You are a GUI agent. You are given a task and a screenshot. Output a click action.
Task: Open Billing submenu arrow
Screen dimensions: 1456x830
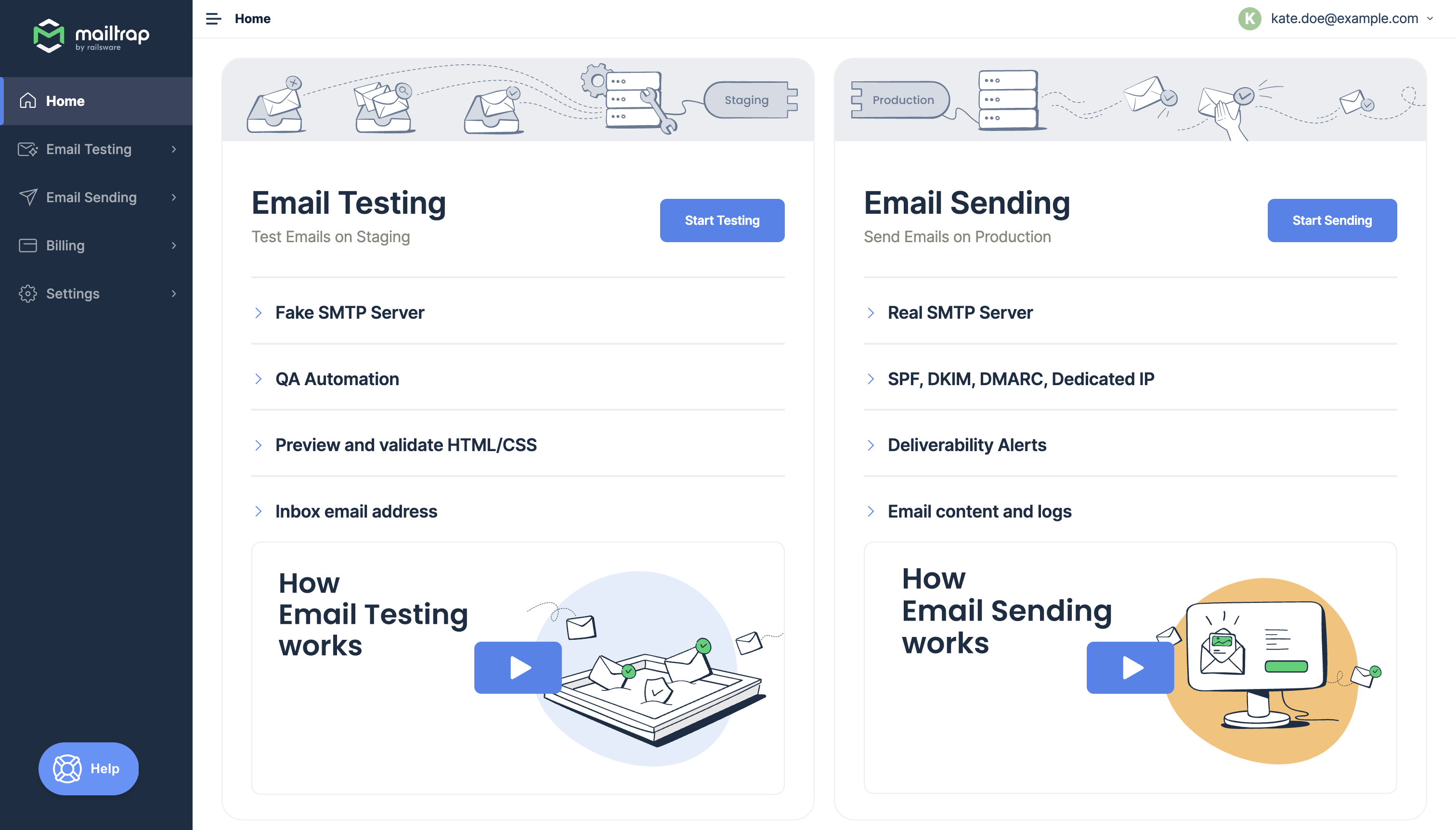[174, 244]
